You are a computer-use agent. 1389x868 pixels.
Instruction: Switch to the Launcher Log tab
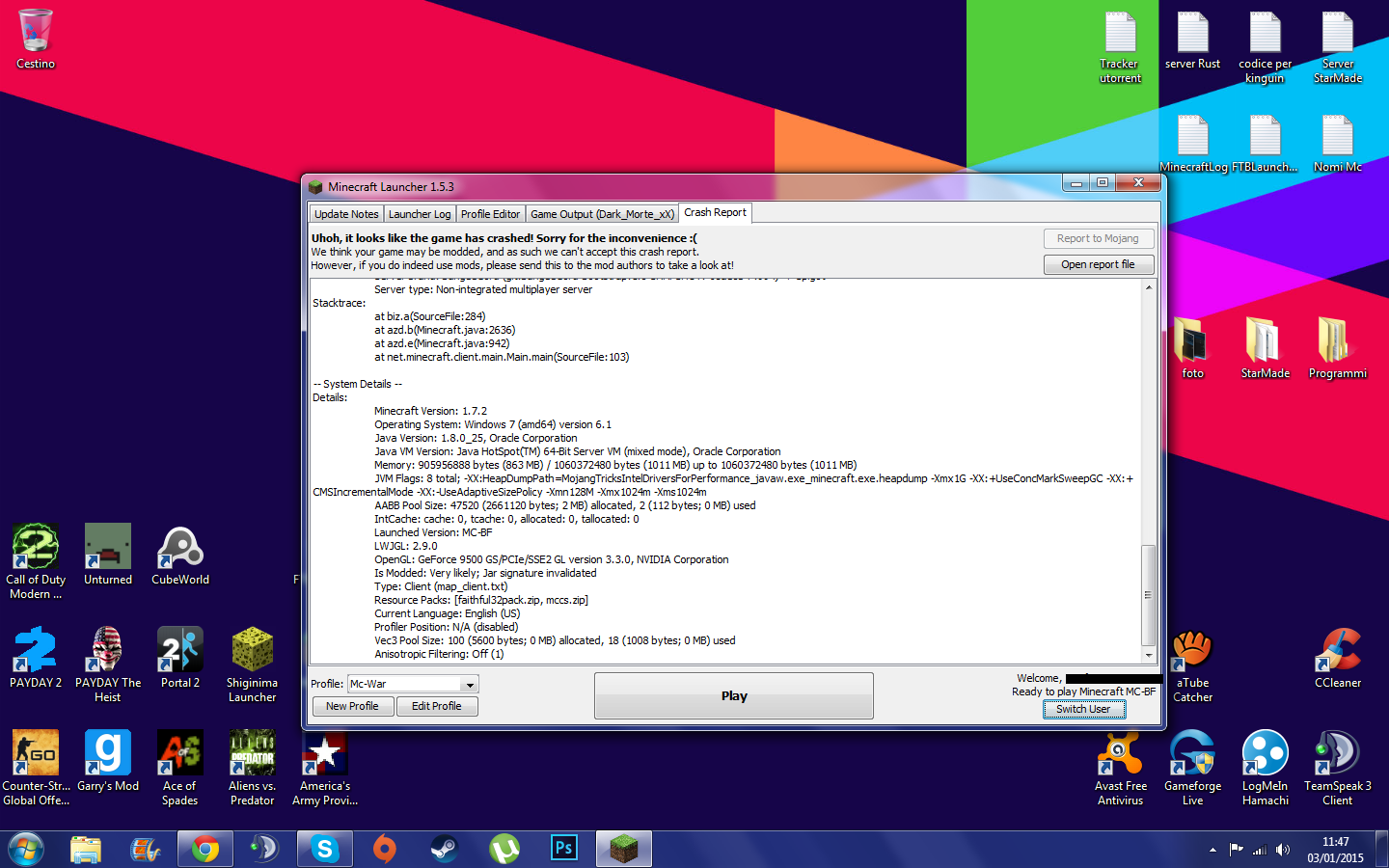(420, 214)
